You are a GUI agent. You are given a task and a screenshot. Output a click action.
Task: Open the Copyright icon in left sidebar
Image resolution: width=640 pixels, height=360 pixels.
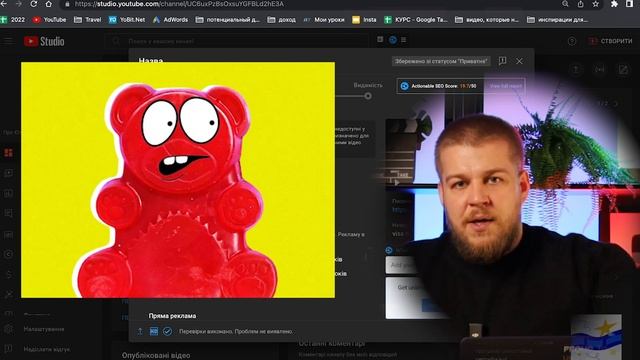click(x=9, y=254)
